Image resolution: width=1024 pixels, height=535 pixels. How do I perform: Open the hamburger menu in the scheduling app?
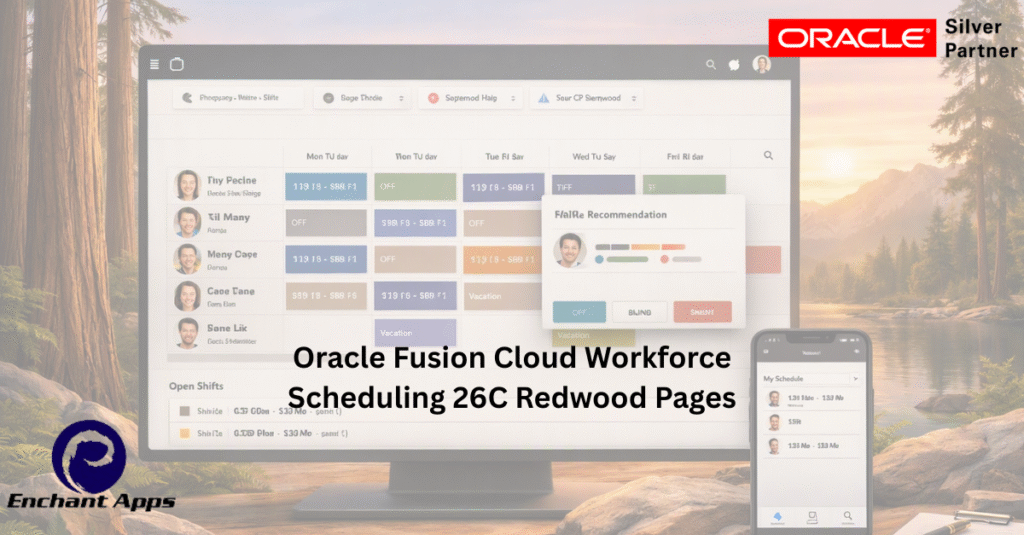(155, 64)
